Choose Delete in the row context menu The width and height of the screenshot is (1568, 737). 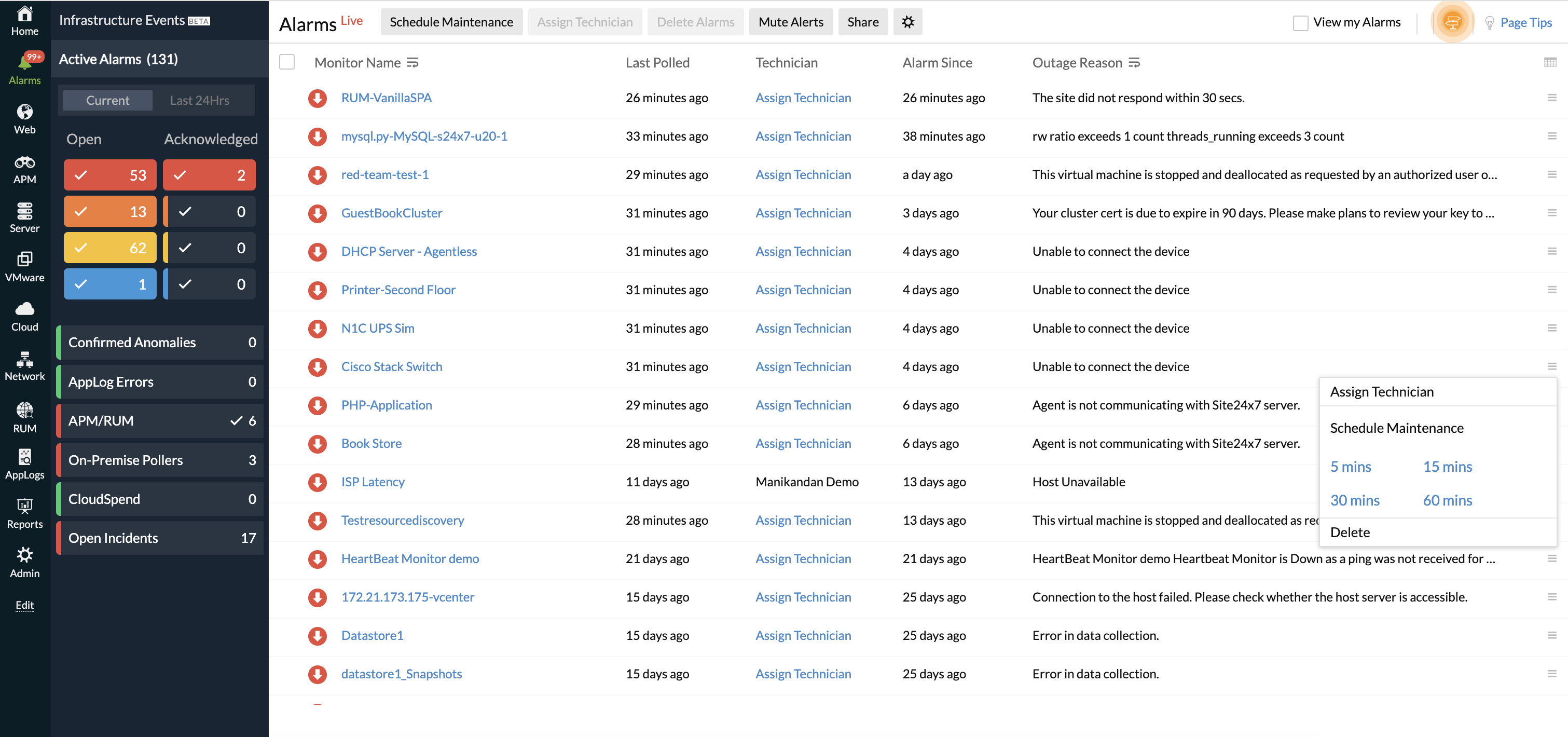[x=1350, y=532]
